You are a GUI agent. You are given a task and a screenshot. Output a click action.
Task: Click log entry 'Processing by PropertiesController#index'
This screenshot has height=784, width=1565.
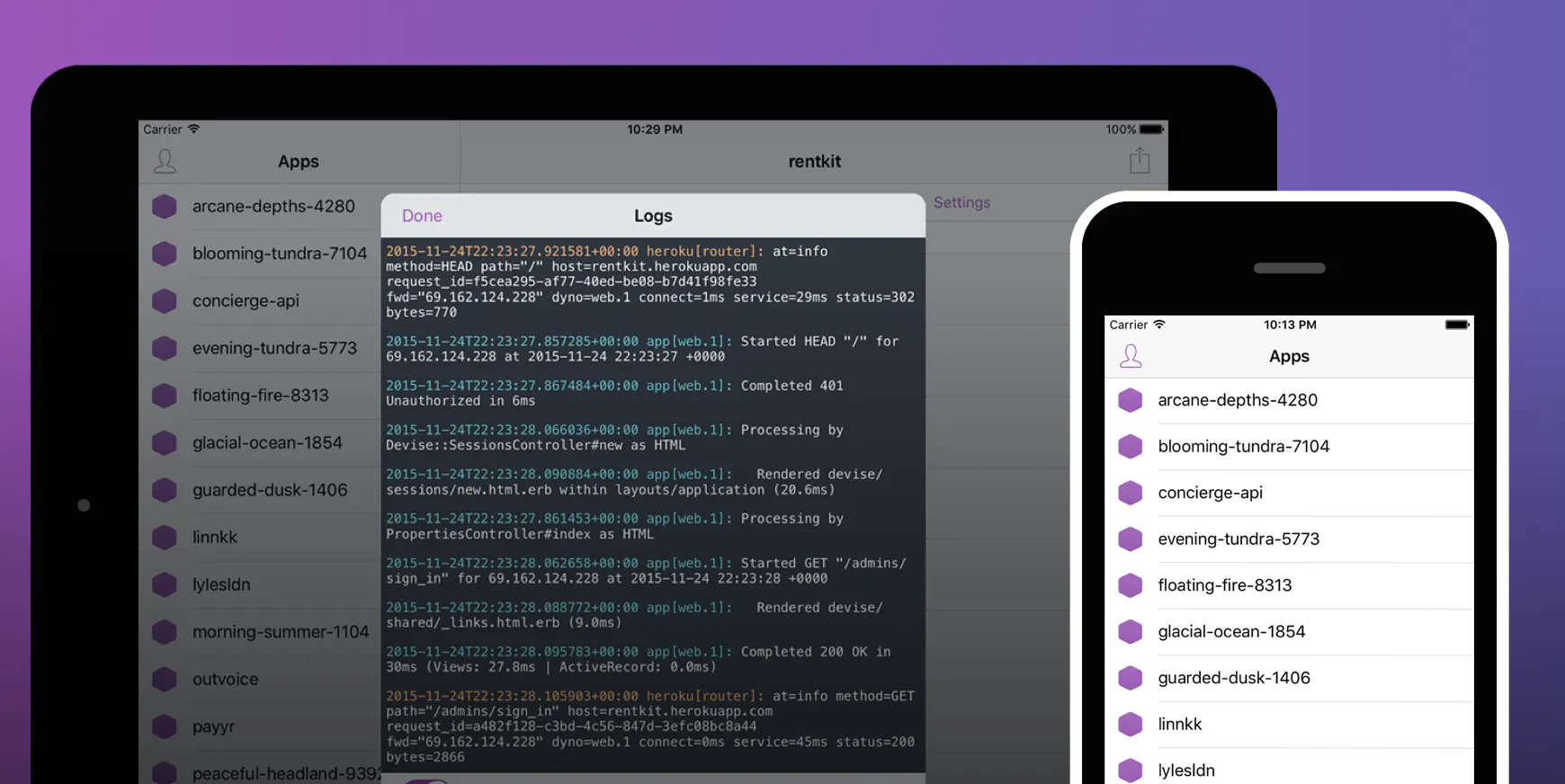tap(615, 526)
